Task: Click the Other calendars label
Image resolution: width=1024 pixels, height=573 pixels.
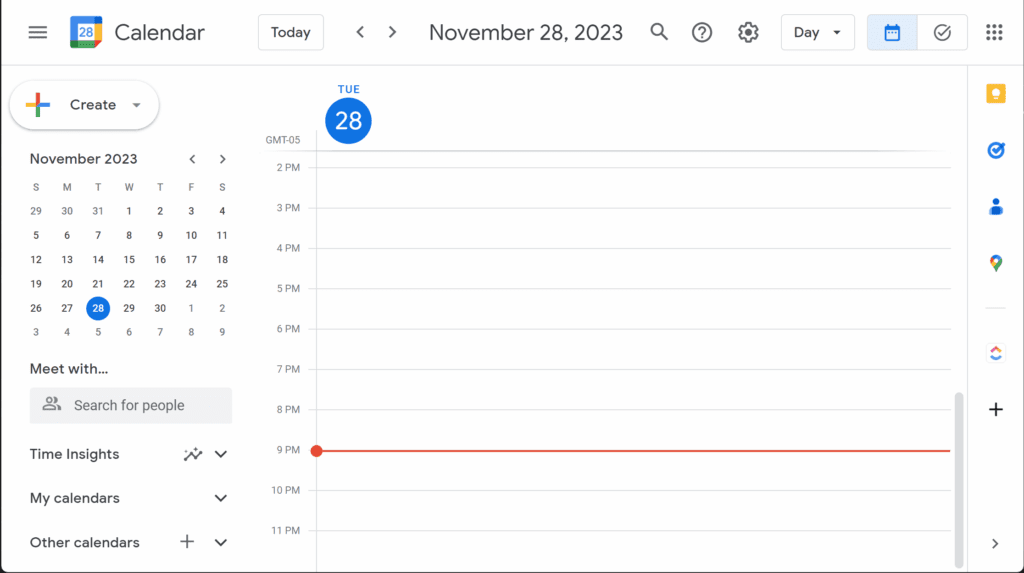Action: (x=85, y=542)
